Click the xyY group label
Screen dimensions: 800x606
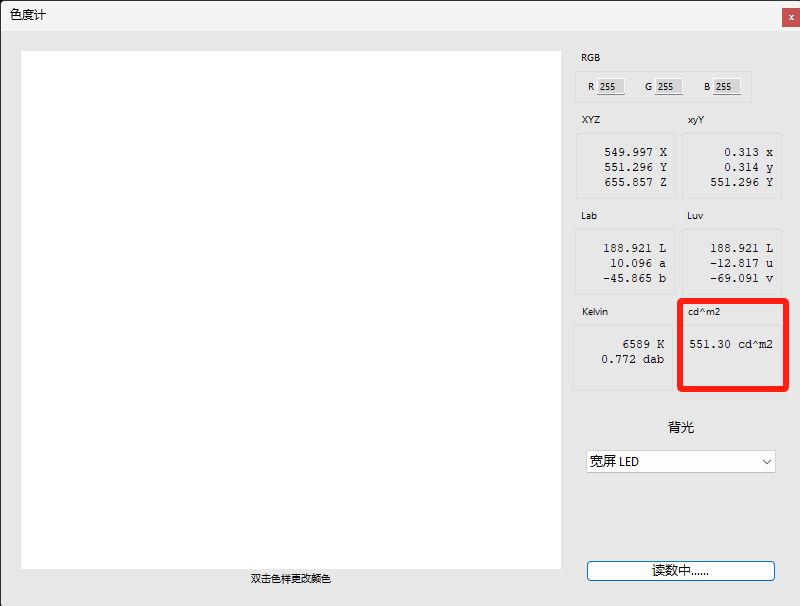[696, 120]
